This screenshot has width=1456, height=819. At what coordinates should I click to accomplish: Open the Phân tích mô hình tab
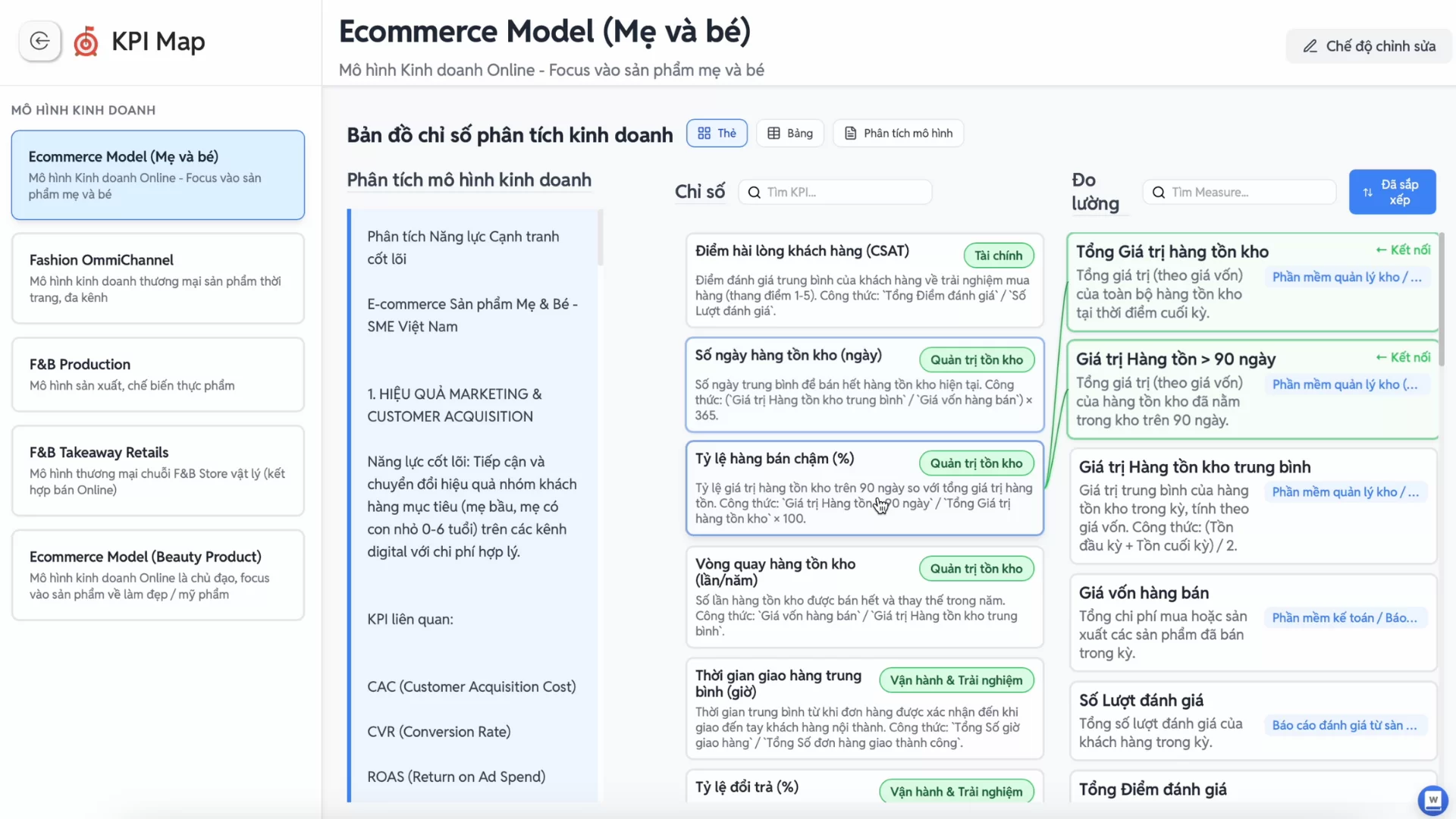[x=898, y=133]
